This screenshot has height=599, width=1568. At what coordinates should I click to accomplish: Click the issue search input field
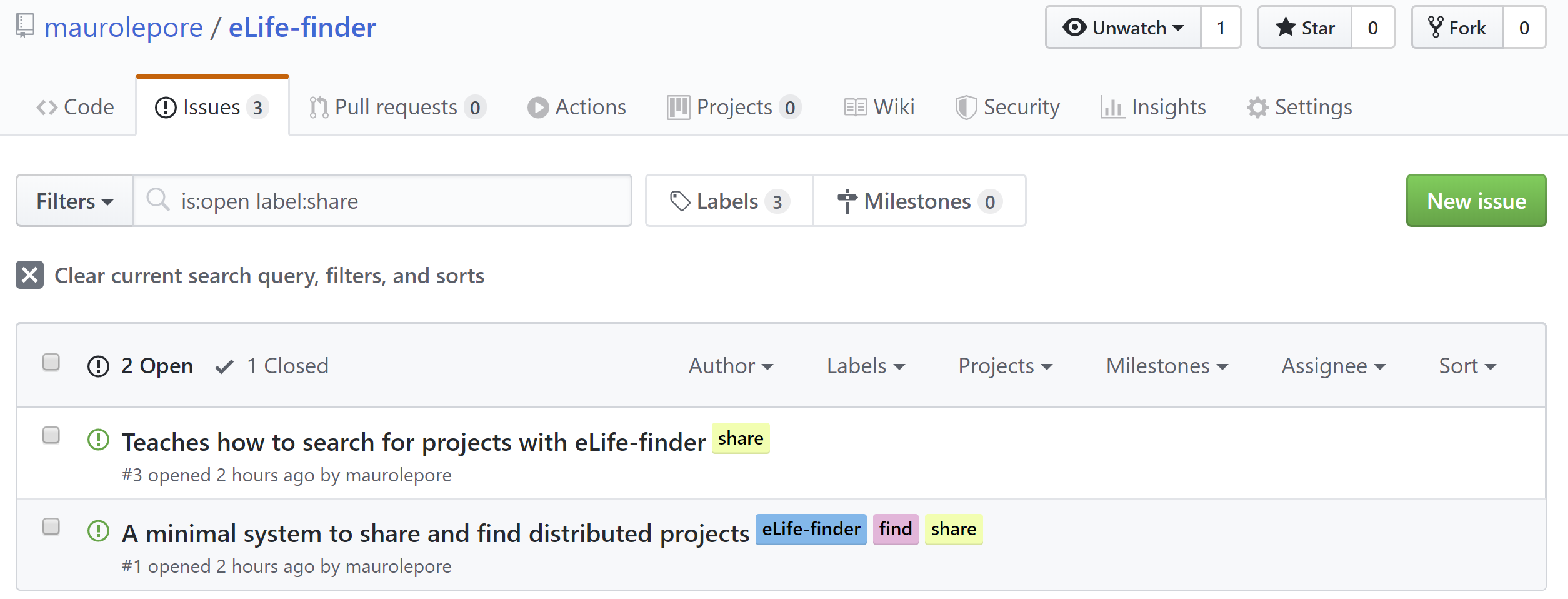coord(382,201)
